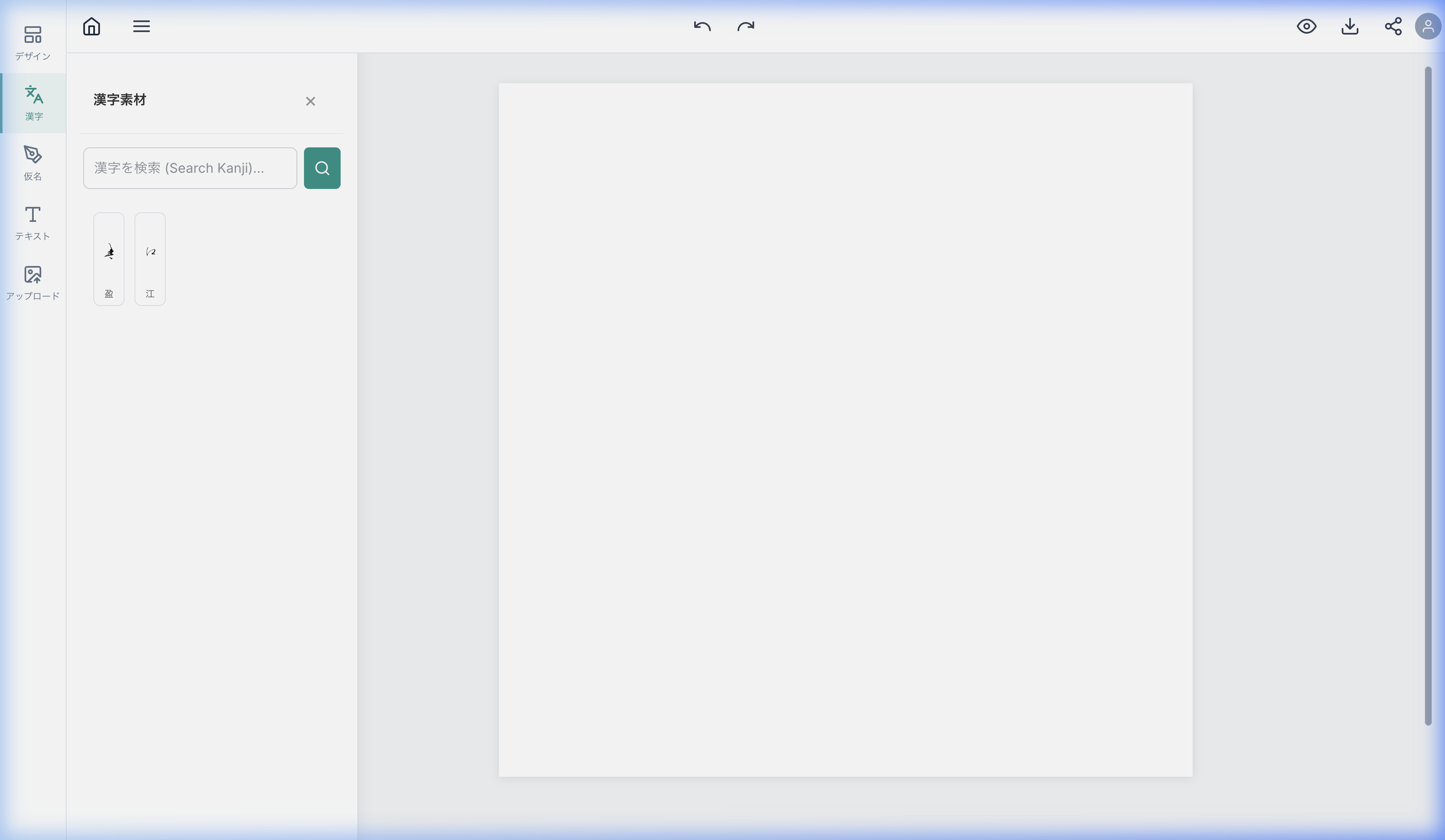The height and width of the screenshot is (840, 1445).
Task: Open the user account avatar menu
Action: (1428, 26)
